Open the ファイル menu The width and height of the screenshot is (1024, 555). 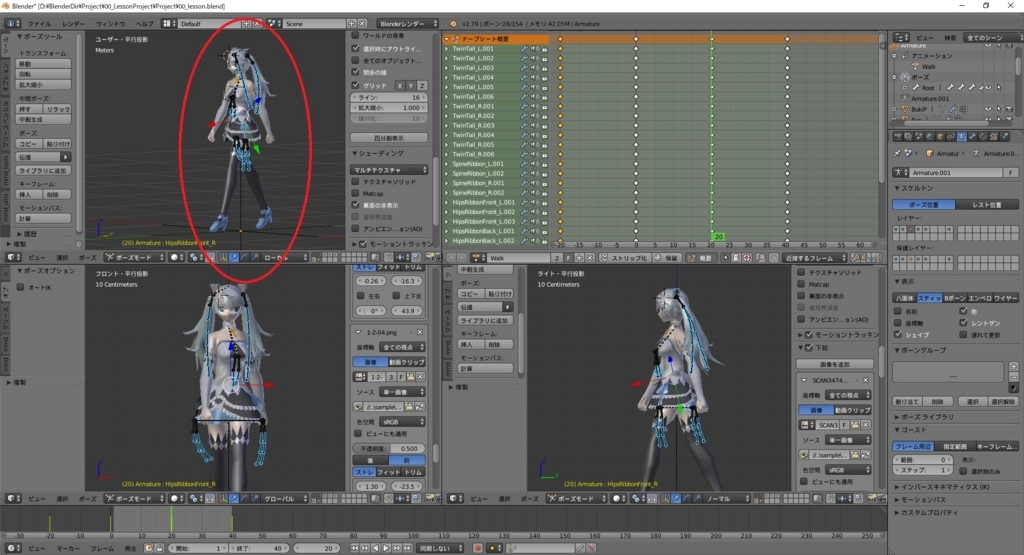[x=39, y=24]
